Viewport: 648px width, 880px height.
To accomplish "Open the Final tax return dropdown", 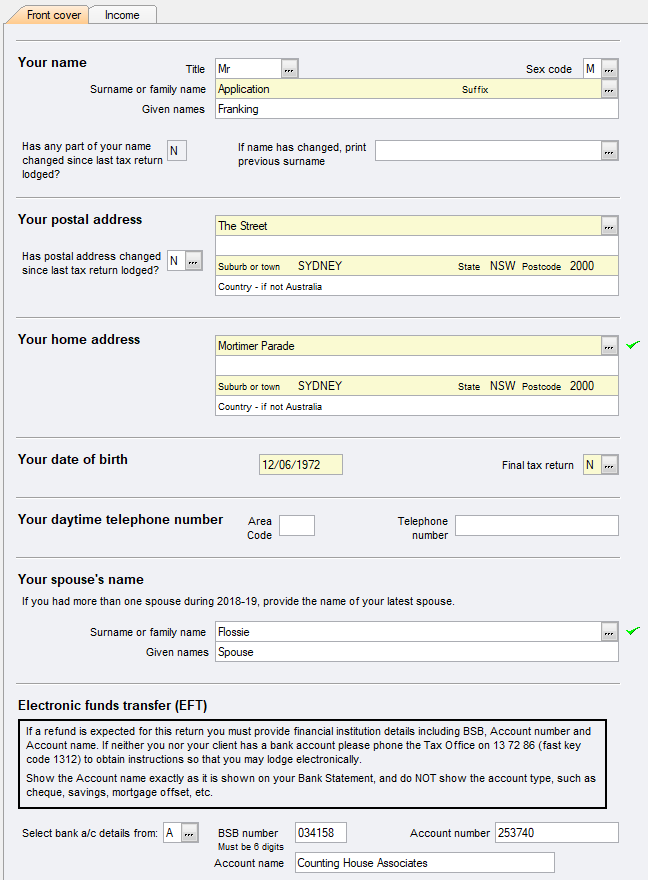I will [610, 464].
